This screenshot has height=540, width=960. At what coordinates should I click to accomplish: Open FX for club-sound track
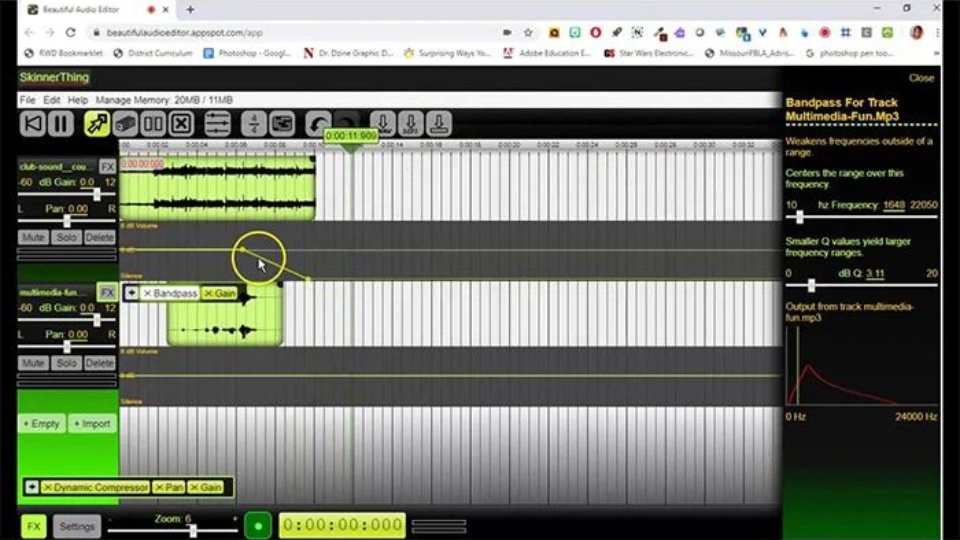click(107, 167)
